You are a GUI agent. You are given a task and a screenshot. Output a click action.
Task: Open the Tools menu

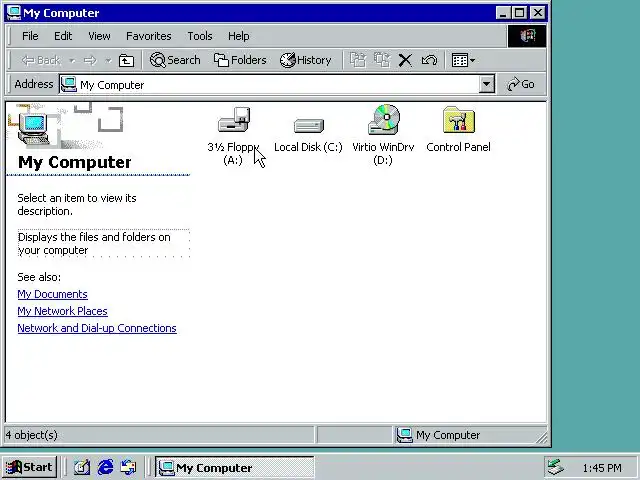point(200,36)
